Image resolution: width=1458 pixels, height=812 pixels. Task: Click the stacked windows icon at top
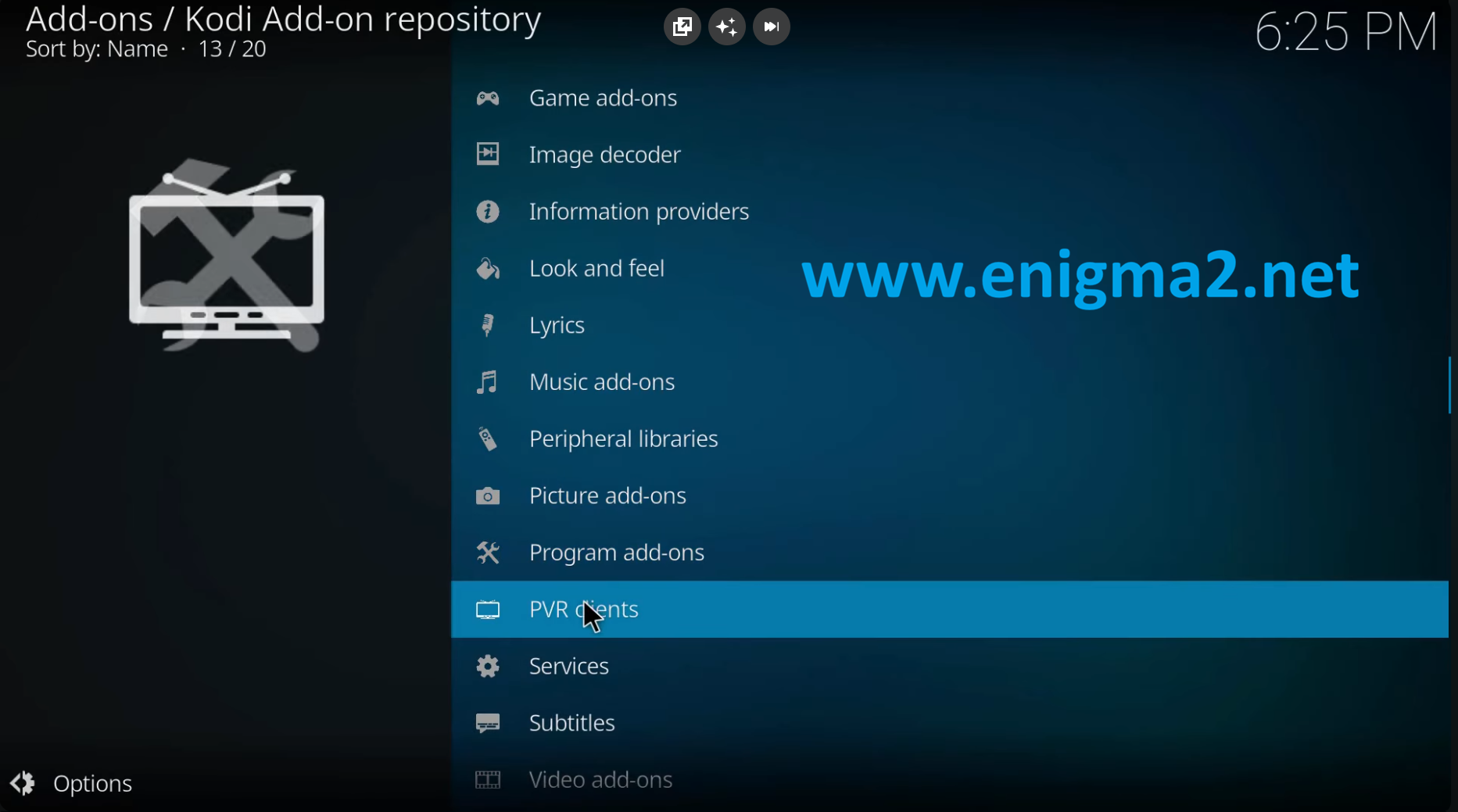point(682,27)
